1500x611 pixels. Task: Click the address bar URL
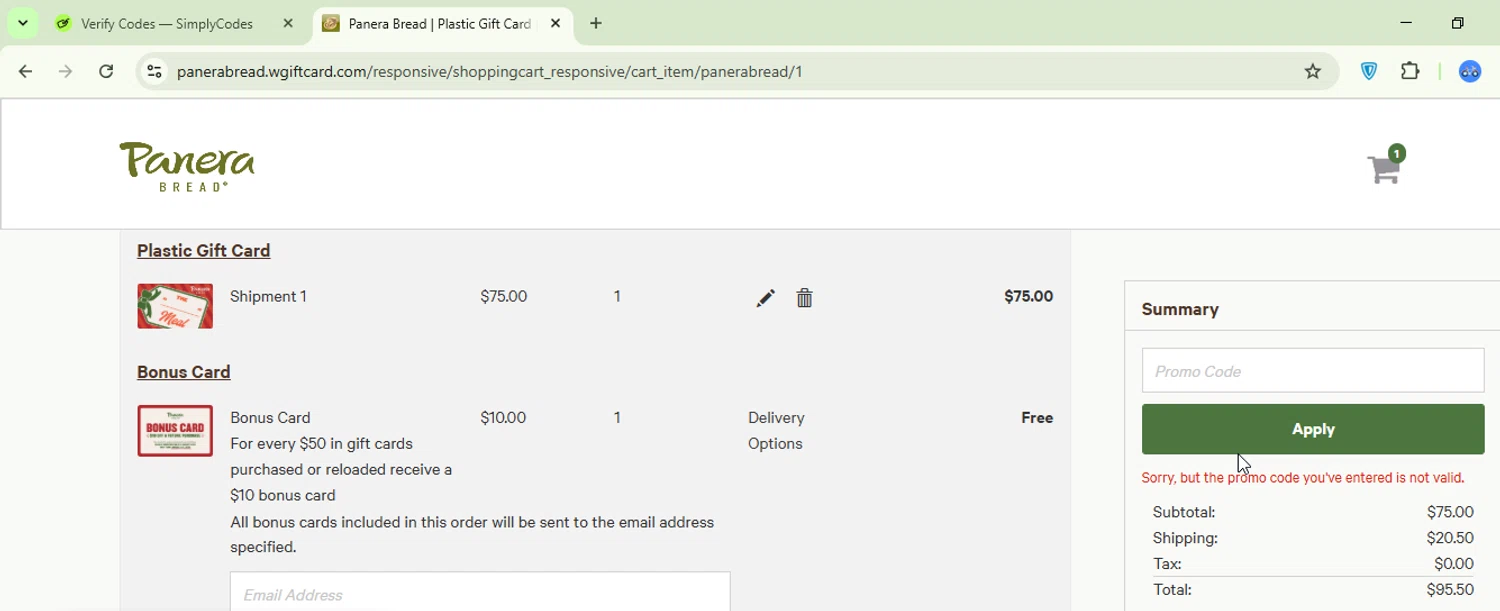point(490,71)
